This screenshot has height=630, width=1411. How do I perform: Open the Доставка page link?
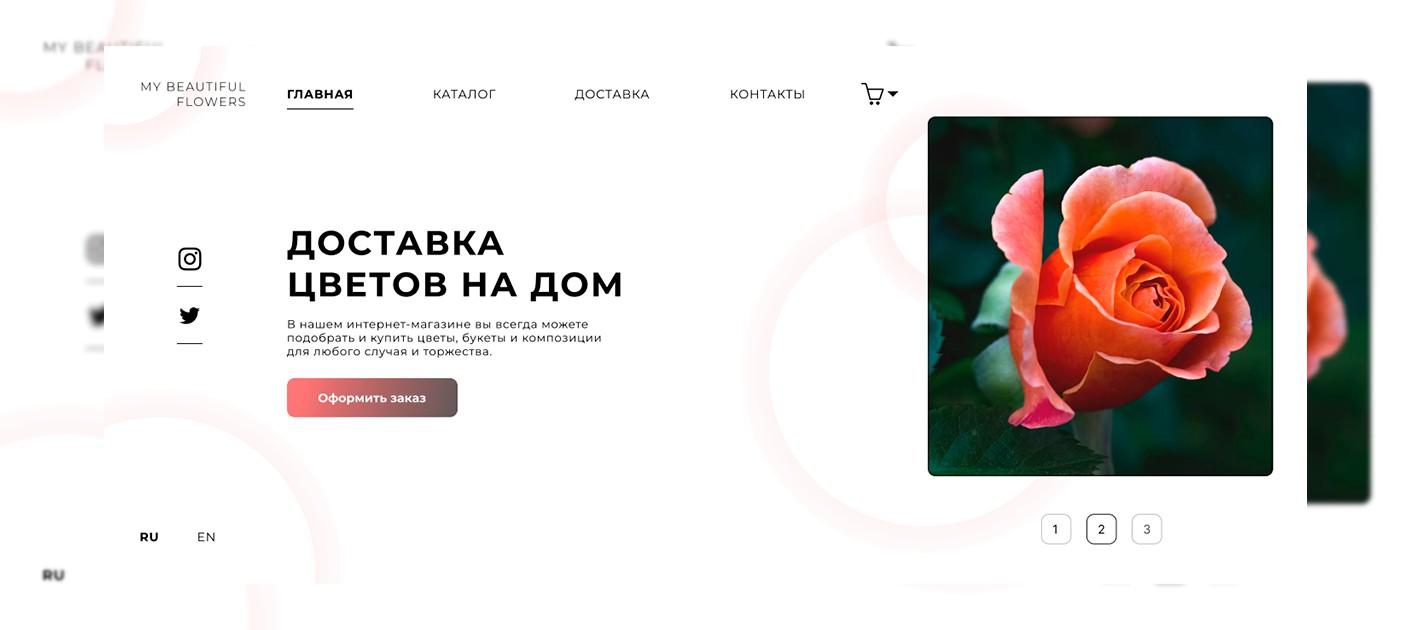coord(612,94)
